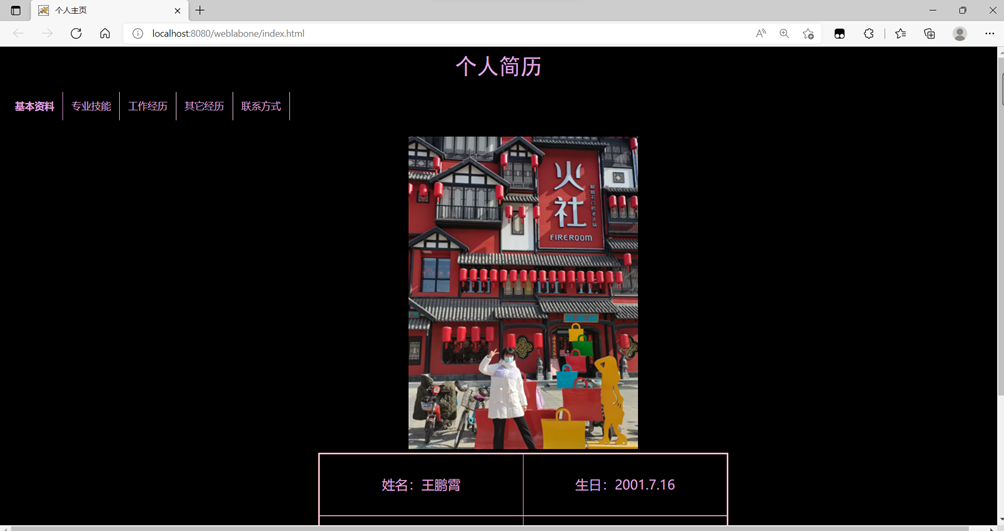Minimize the browser window

tap(932, 10)
